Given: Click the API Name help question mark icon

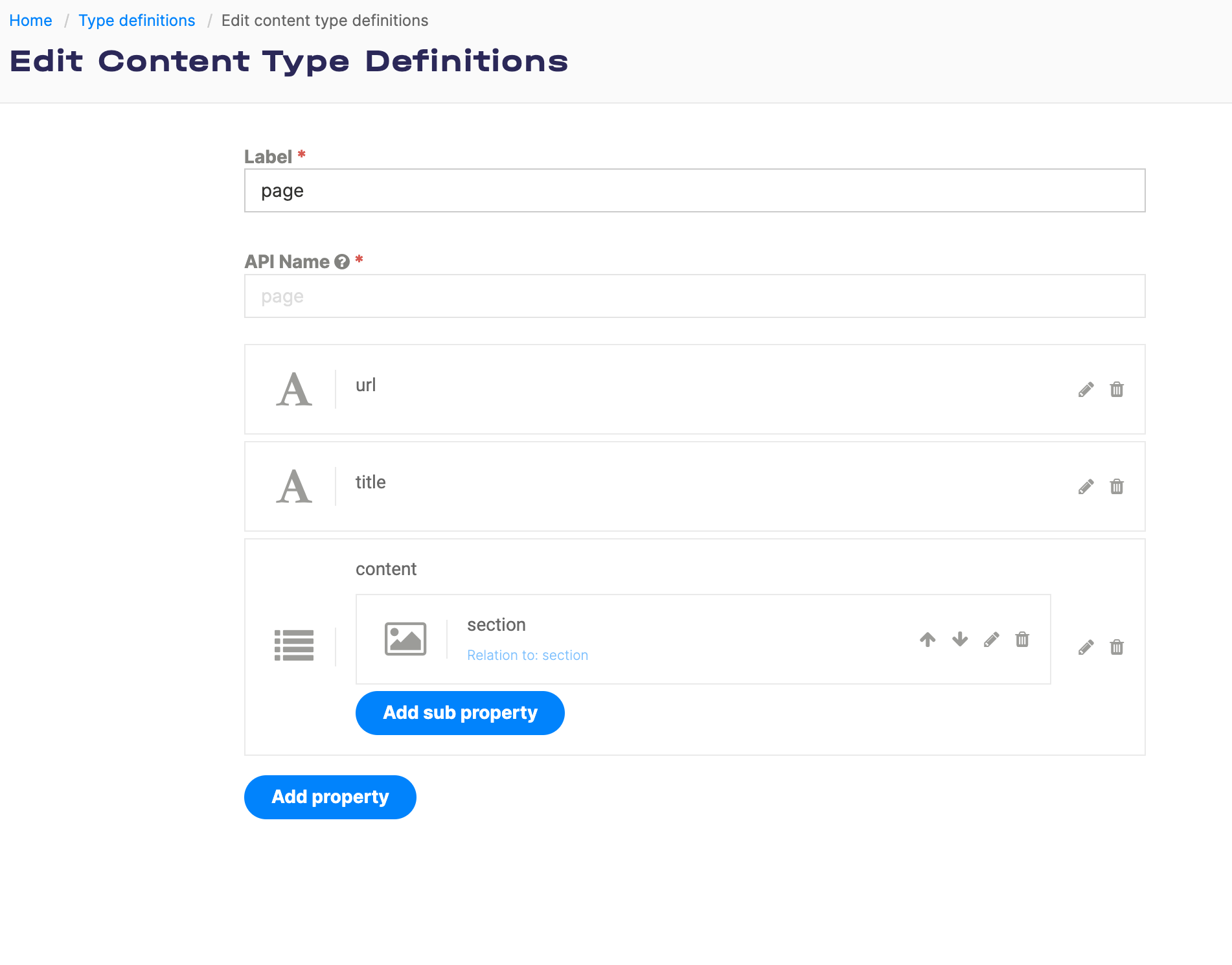Looking at the screenshot, I should (x=342, y=262).
